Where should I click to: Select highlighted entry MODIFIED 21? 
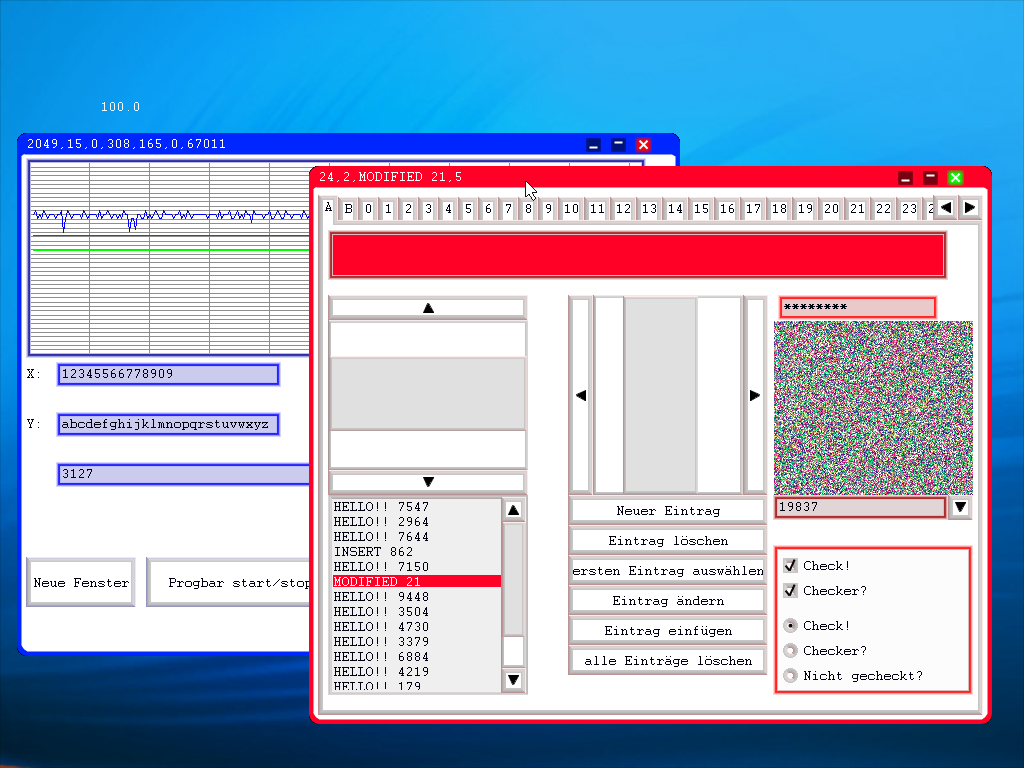coord(417,581)
